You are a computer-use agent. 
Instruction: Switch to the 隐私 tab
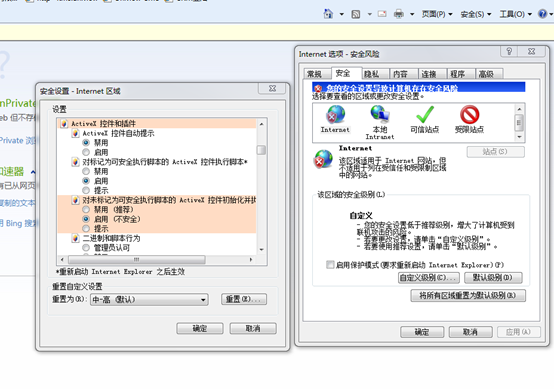372,74
